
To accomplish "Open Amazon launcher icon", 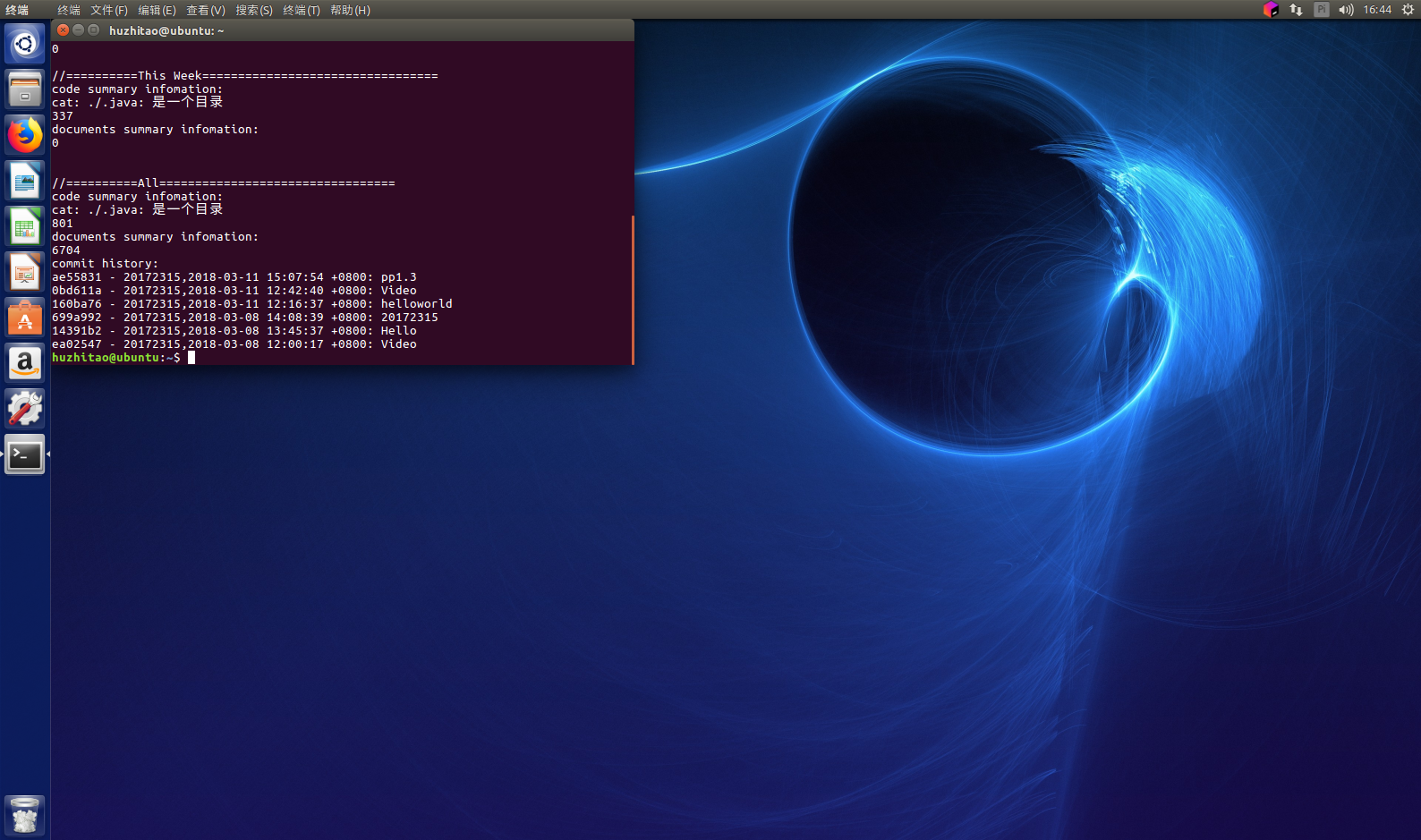I will pyautogui.click(x=25, y=363).
